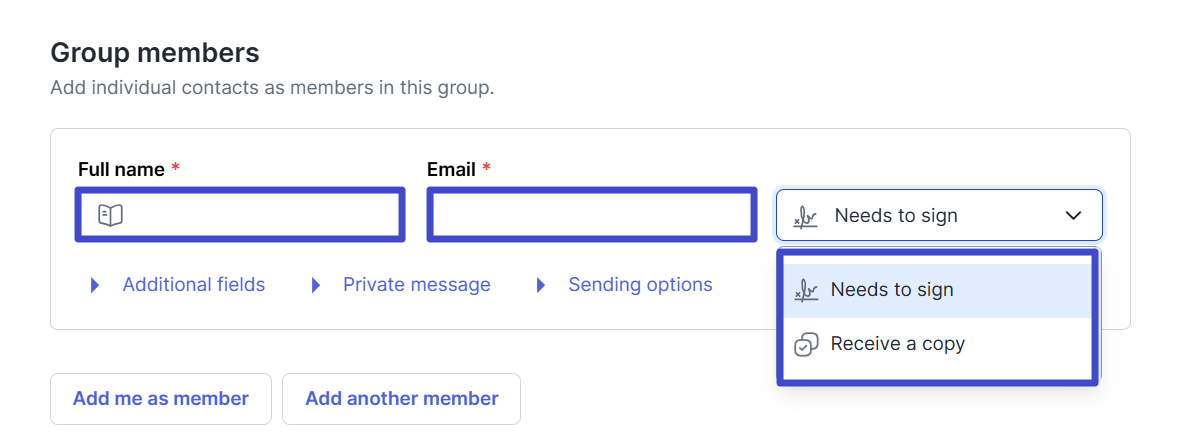Click the Needs to sign combo box text
Image resolution: width=1204 pixels, height=444 pixels.
click(896, 216)
